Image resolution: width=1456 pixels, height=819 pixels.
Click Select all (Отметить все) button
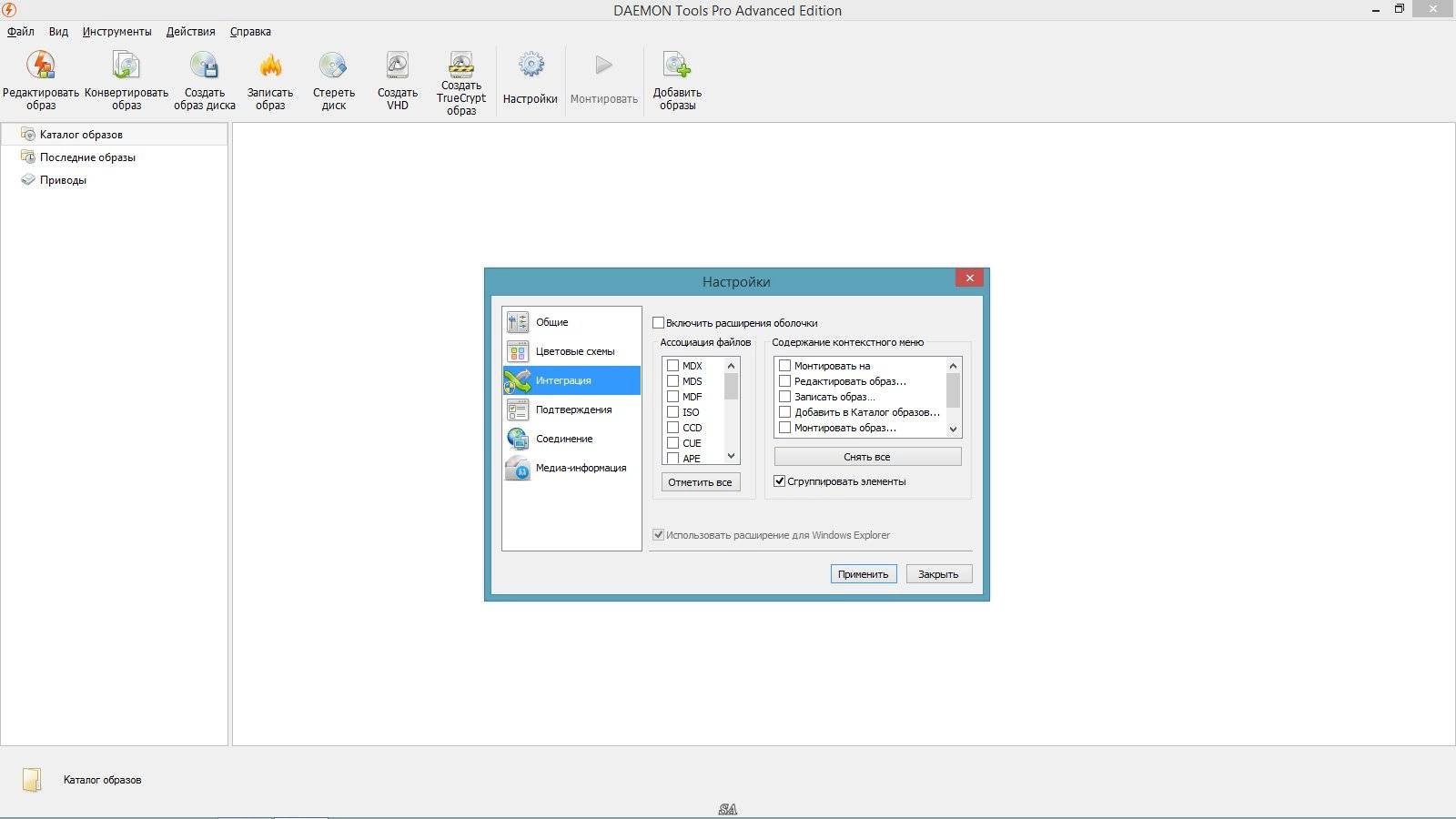click(x=700, y=482)
